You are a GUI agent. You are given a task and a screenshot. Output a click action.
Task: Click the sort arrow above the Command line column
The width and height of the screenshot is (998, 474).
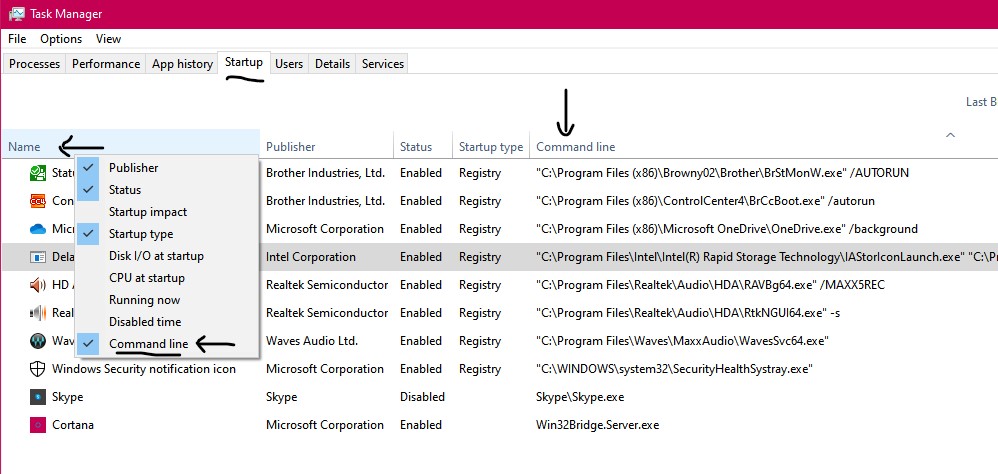coord(950,135)
